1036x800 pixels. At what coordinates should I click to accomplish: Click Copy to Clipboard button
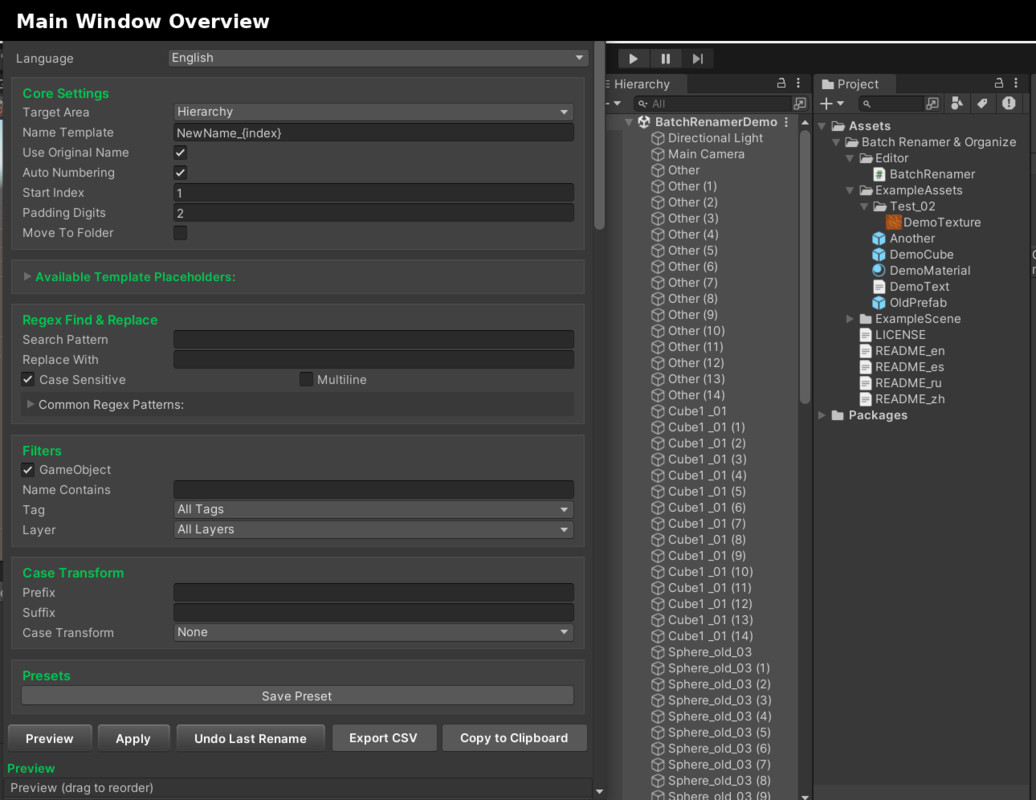pos(514,738)
